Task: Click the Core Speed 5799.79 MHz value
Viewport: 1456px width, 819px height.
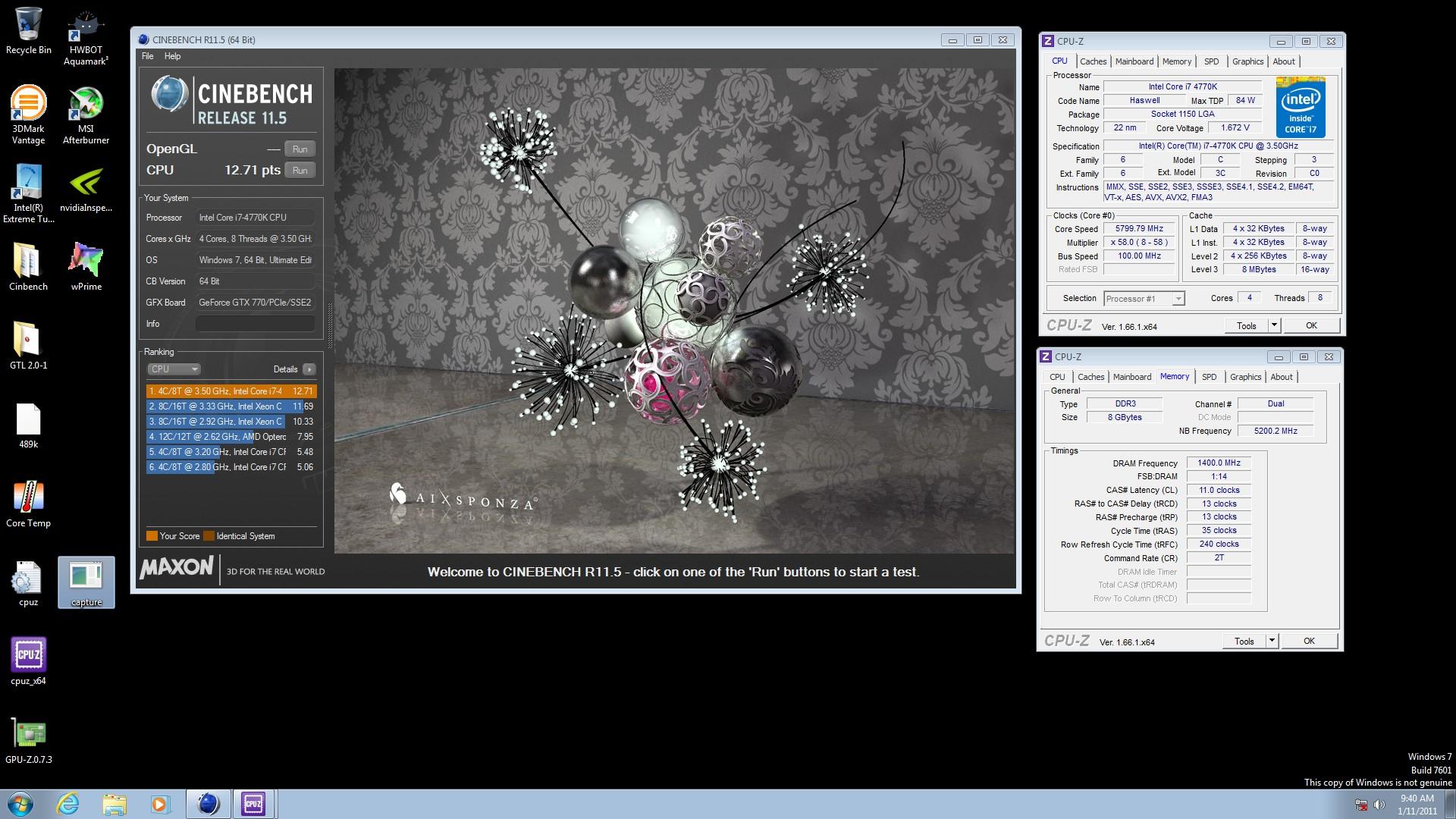Action: click(x=1139, y=228)
